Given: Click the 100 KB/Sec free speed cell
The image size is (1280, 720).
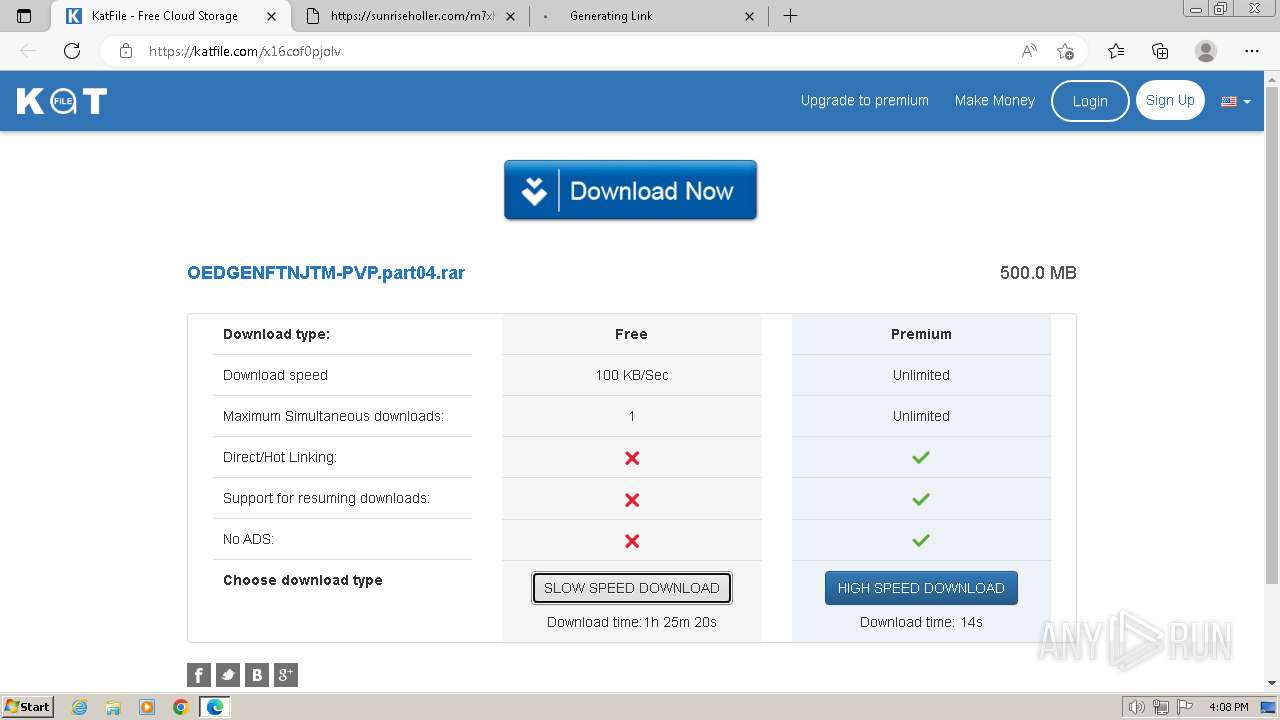Looking at the screenshot, I should (632, 375).
